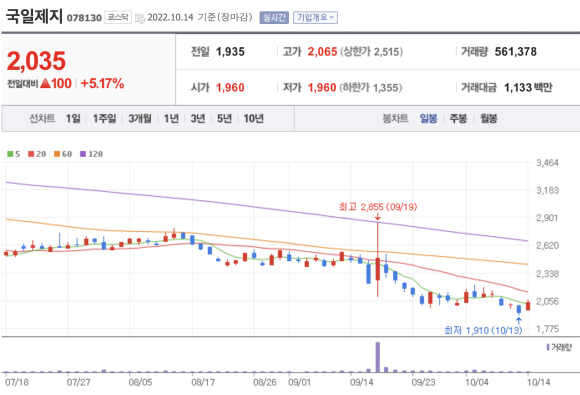Select the 3개월 line chart tab
This screenshot has width=580, height=395.
[x=140, y=119]
